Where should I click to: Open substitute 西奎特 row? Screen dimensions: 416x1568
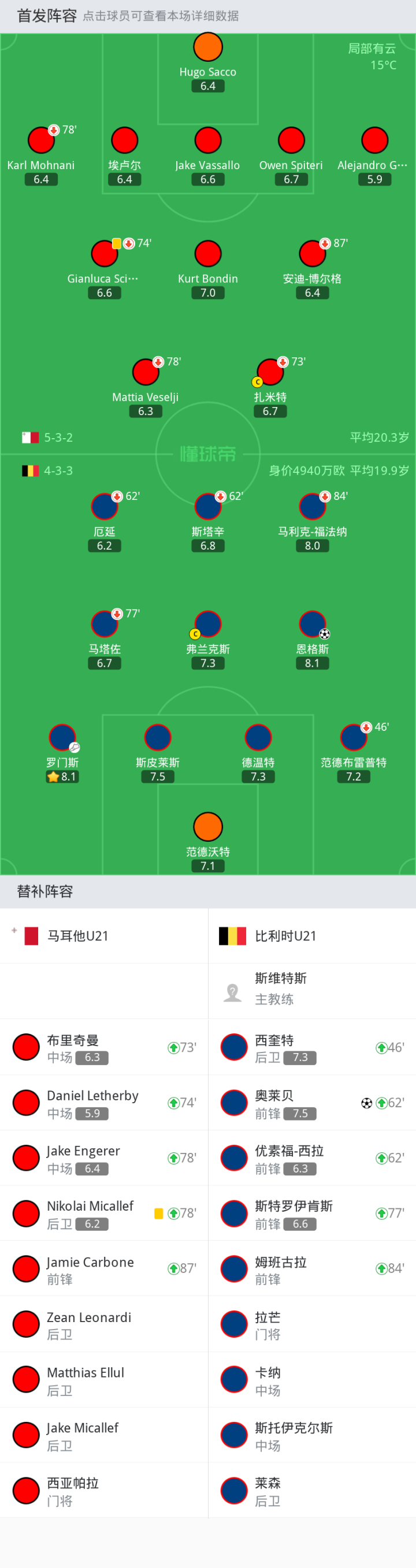(312, 1048)
